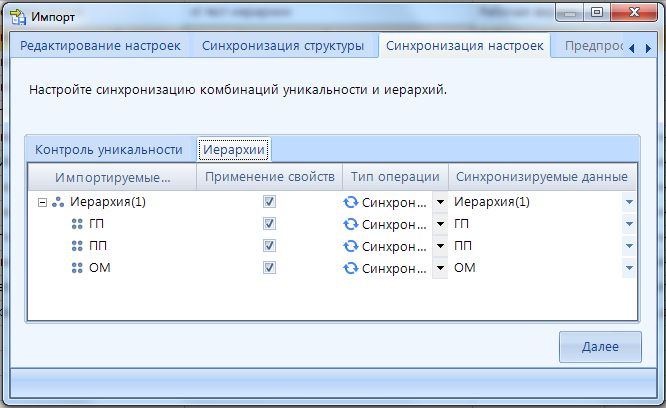666x408 pixels.
Task: Collapse the Иерархия(1) tree node
Action: click(x=42, y=202)
